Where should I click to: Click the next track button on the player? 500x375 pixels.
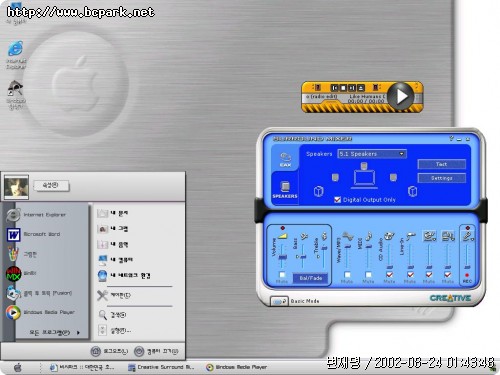(x=352, y=88)
